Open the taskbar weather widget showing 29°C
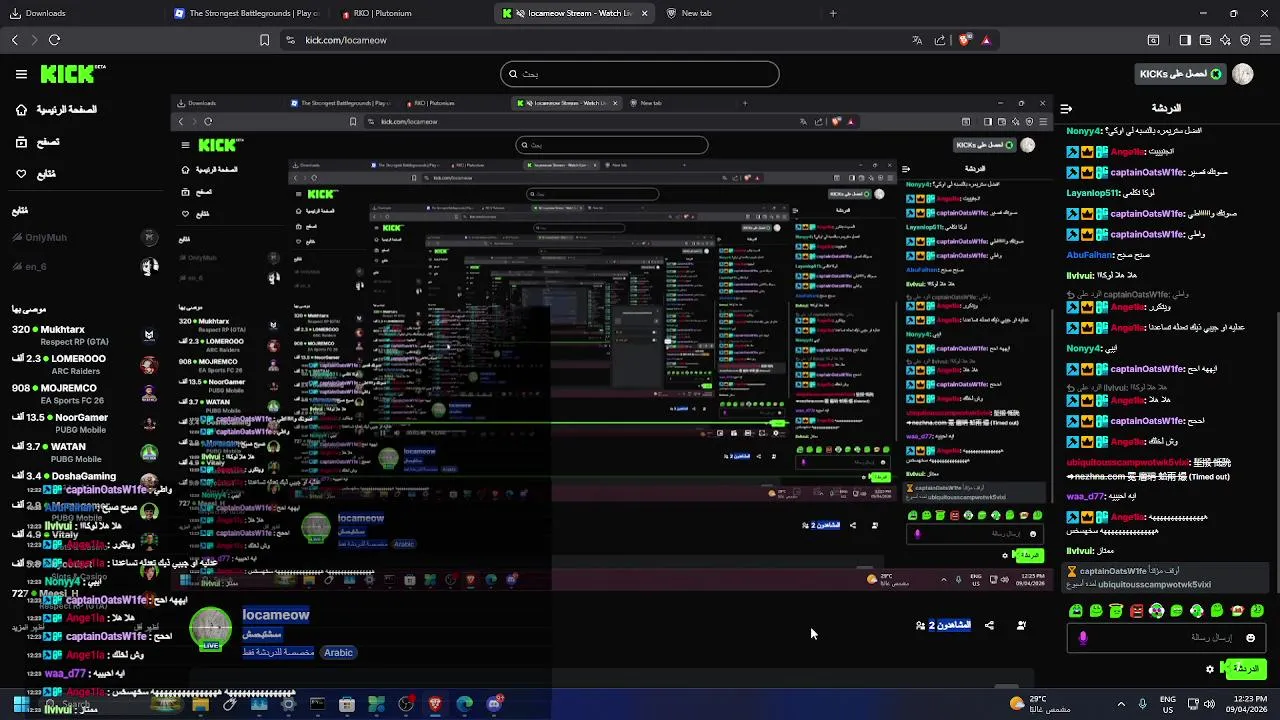The width and height of the screenshot is (1280, 720). [1041, 704]
